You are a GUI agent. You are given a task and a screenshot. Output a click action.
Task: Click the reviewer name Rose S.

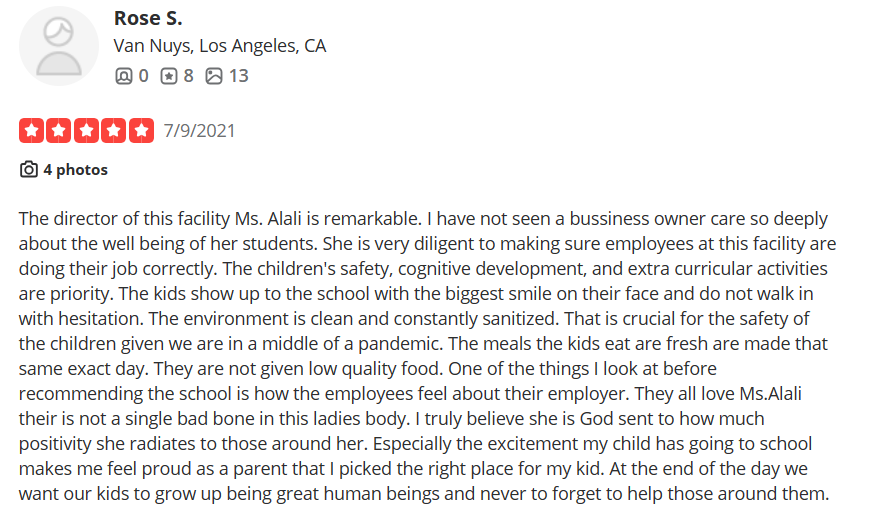[x=148, y=18]
